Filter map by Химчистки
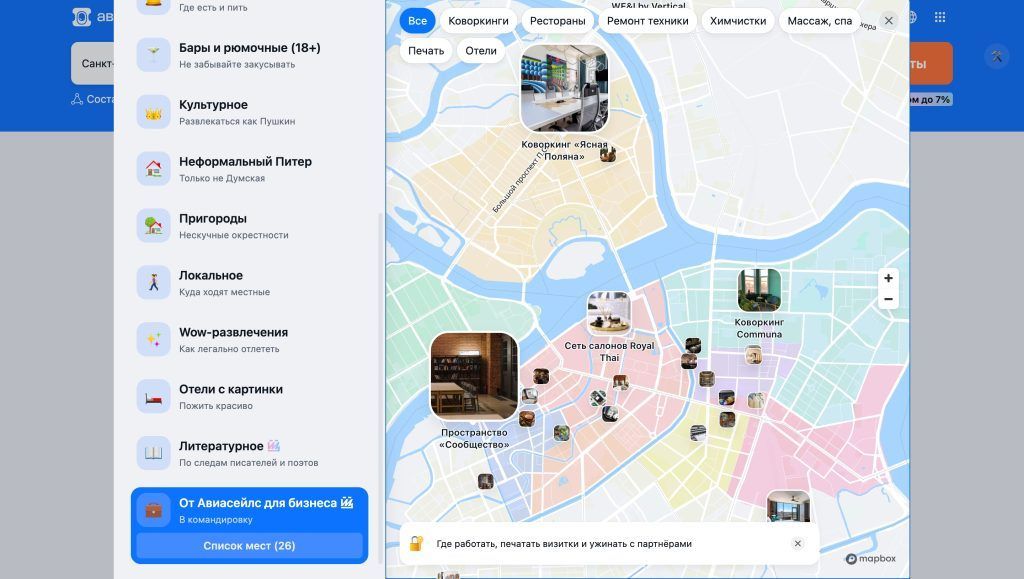Screen dimensions: 1024x579 coord(738,21)
